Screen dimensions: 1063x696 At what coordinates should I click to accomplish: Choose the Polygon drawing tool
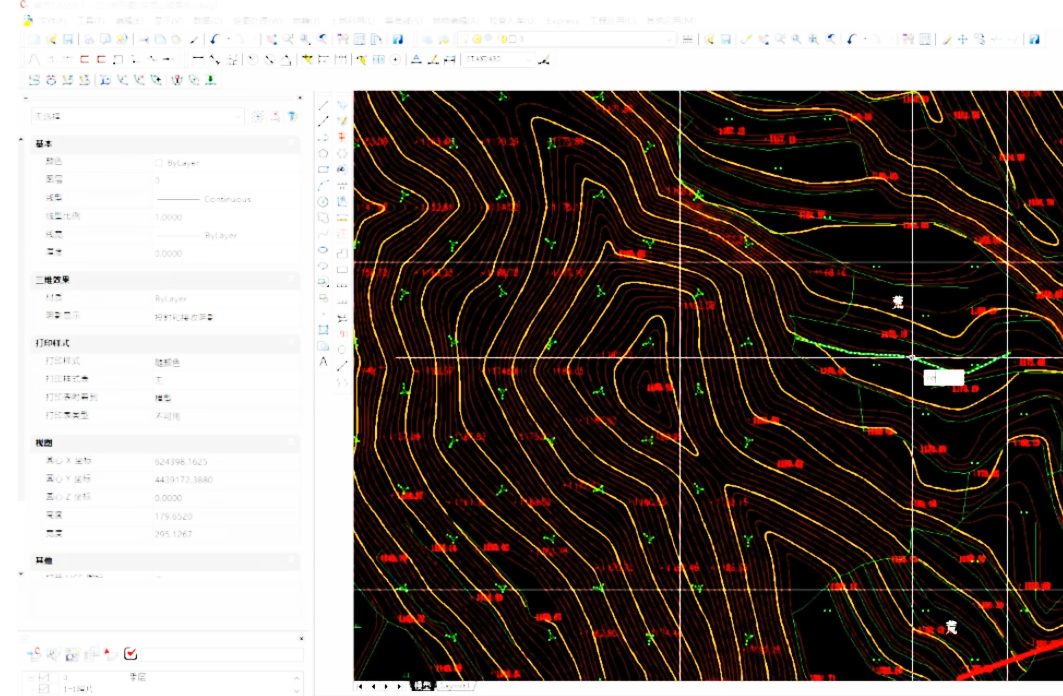pos(323,153)
